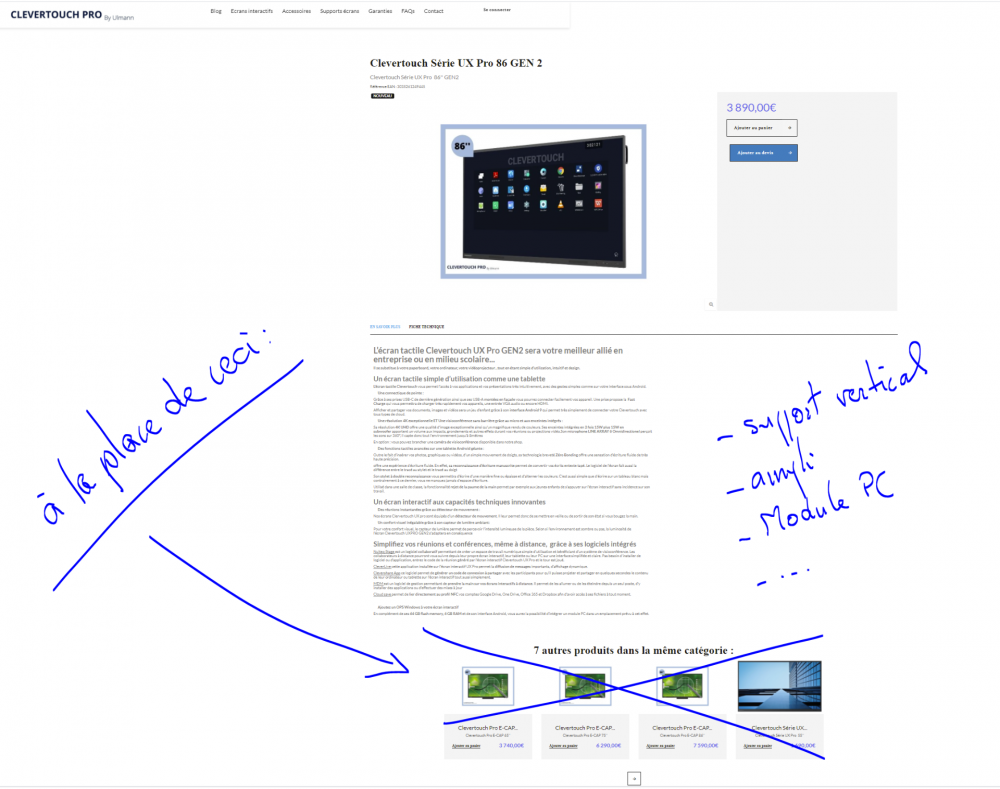Image resolution: width=1000 pixels, height=789 pixels.
Task: Click the magnifier zoom icon below product image
Action: click(711, 304)
